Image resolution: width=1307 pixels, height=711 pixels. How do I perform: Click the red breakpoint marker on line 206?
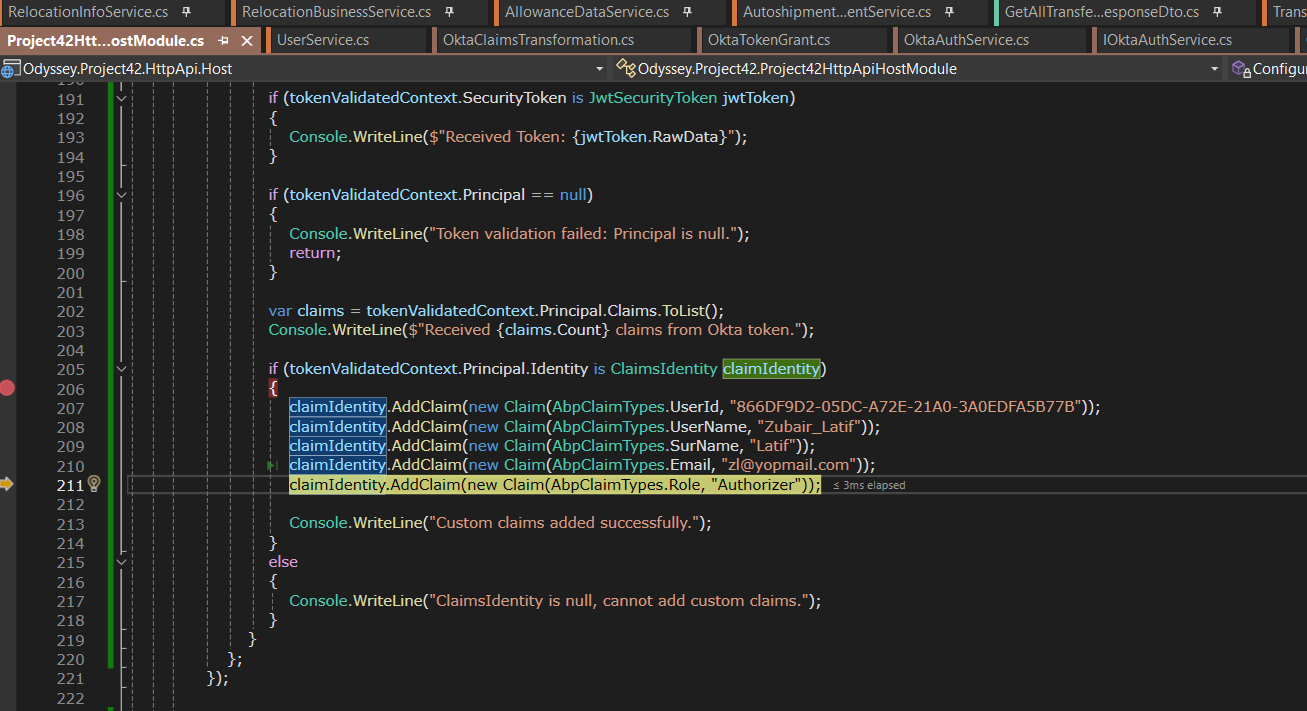(x=7, y=388)
